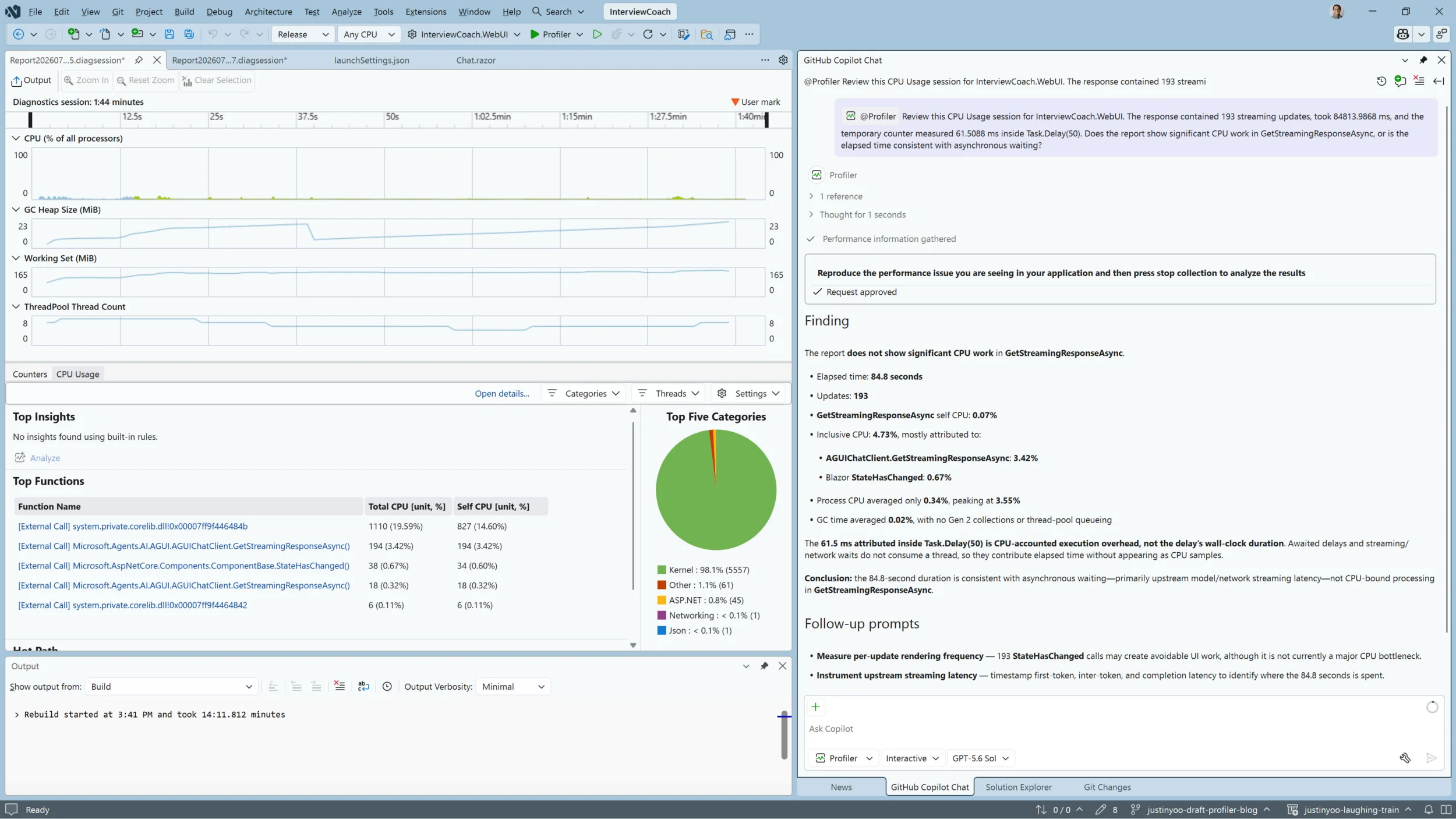The image size is (1456, 819).
Task: Start a new Copilot chat thread
Action: 1400,82
